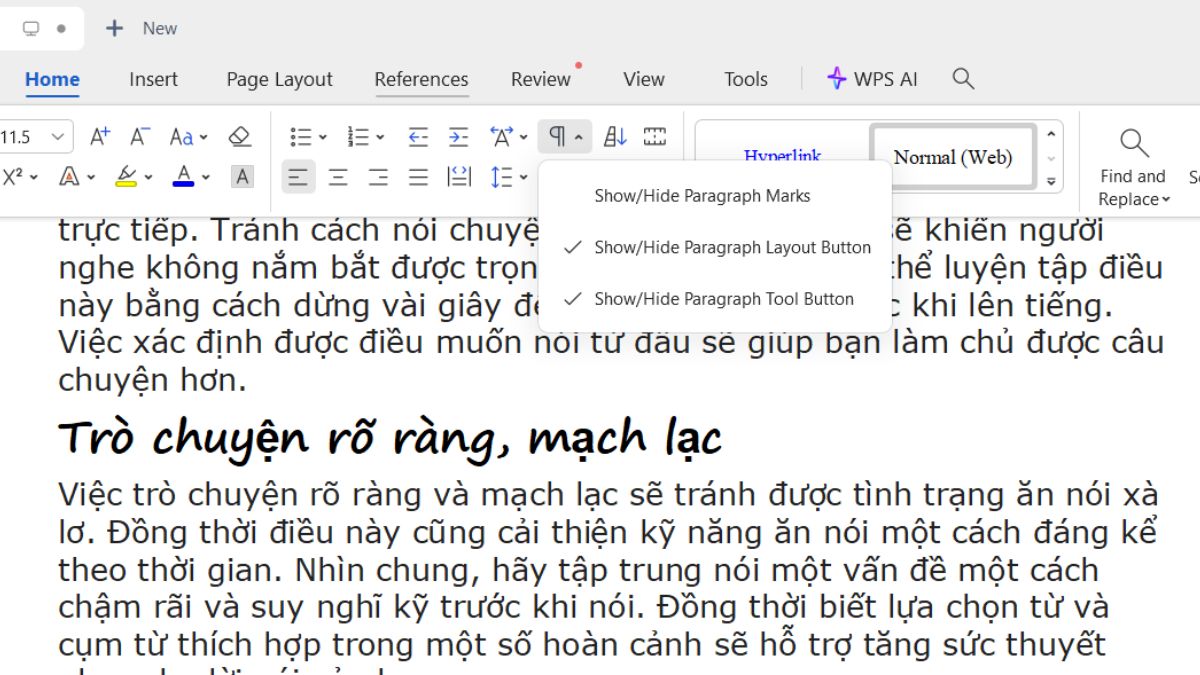Open the Review tab
The width and height of the screenshot is (1200, 675).
click(x=540, y=79)
